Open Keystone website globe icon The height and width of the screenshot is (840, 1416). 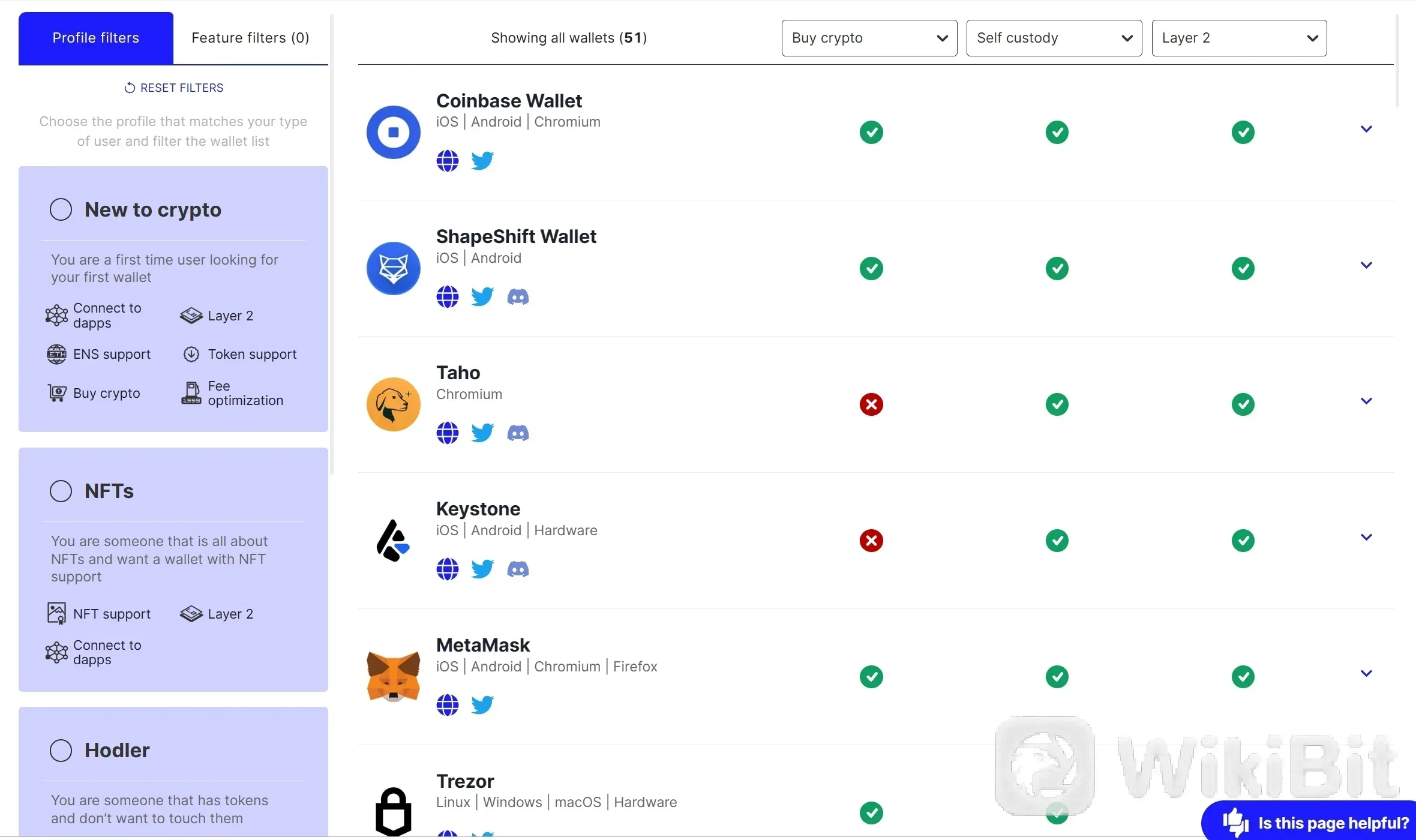[x=447, y=569]
